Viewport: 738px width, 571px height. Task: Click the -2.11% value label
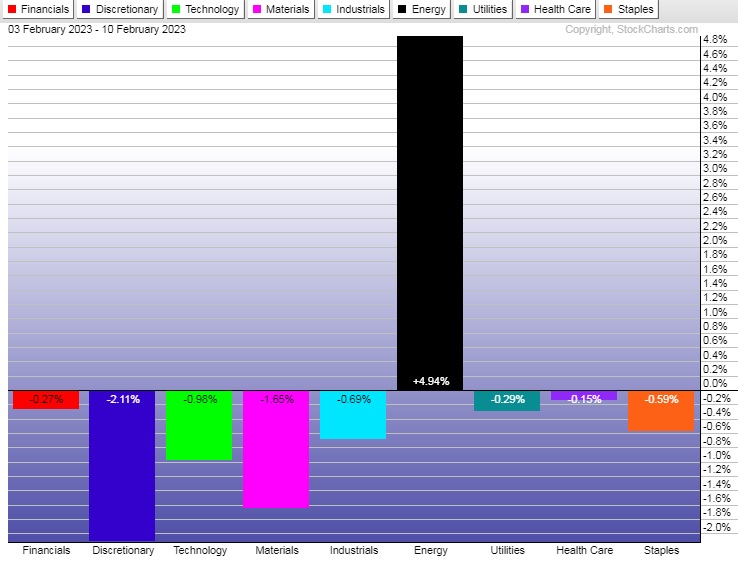(x=123, y=400)
